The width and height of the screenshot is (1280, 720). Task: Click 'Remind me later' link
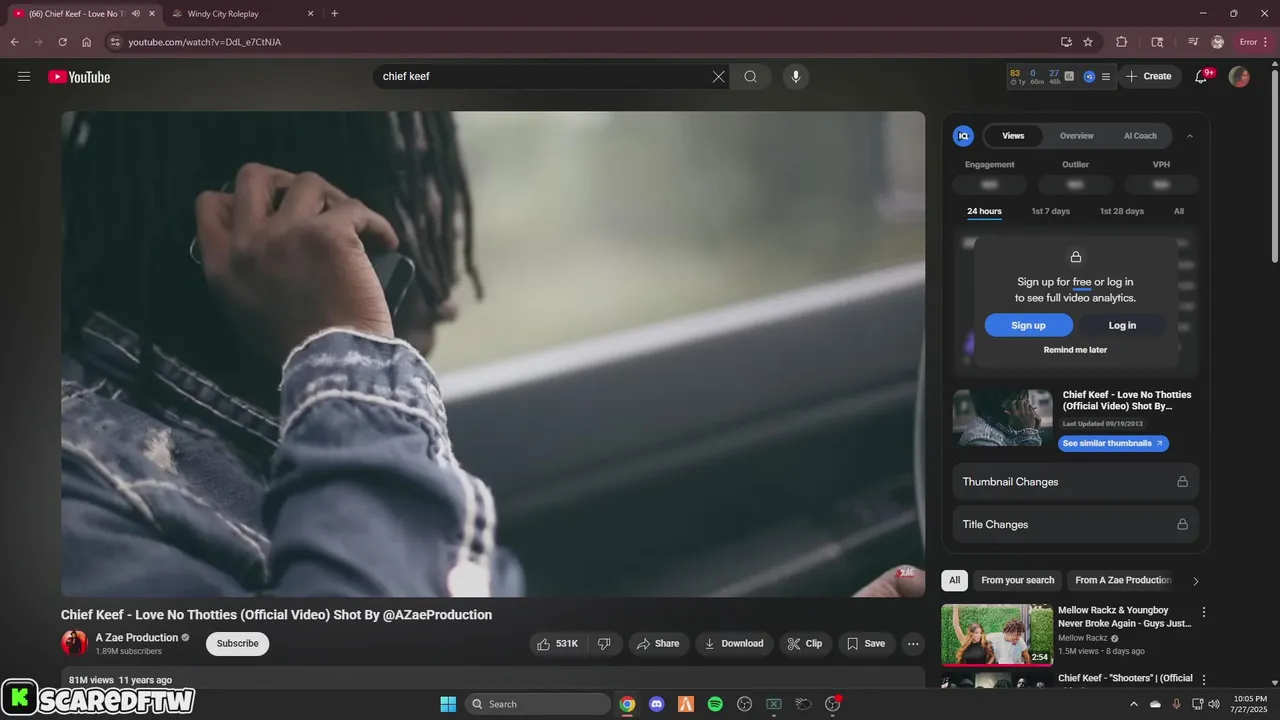pos(1075,350)
